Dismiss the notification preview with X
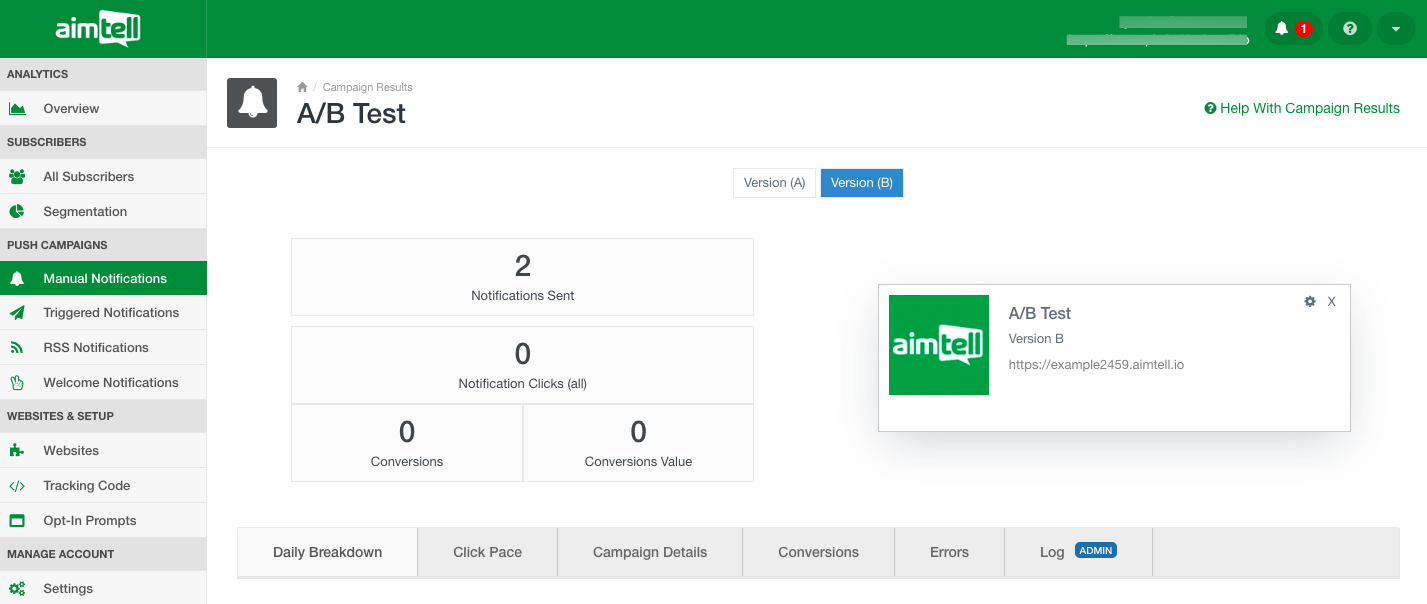The image size is (1427, 604). [1331, 301]
